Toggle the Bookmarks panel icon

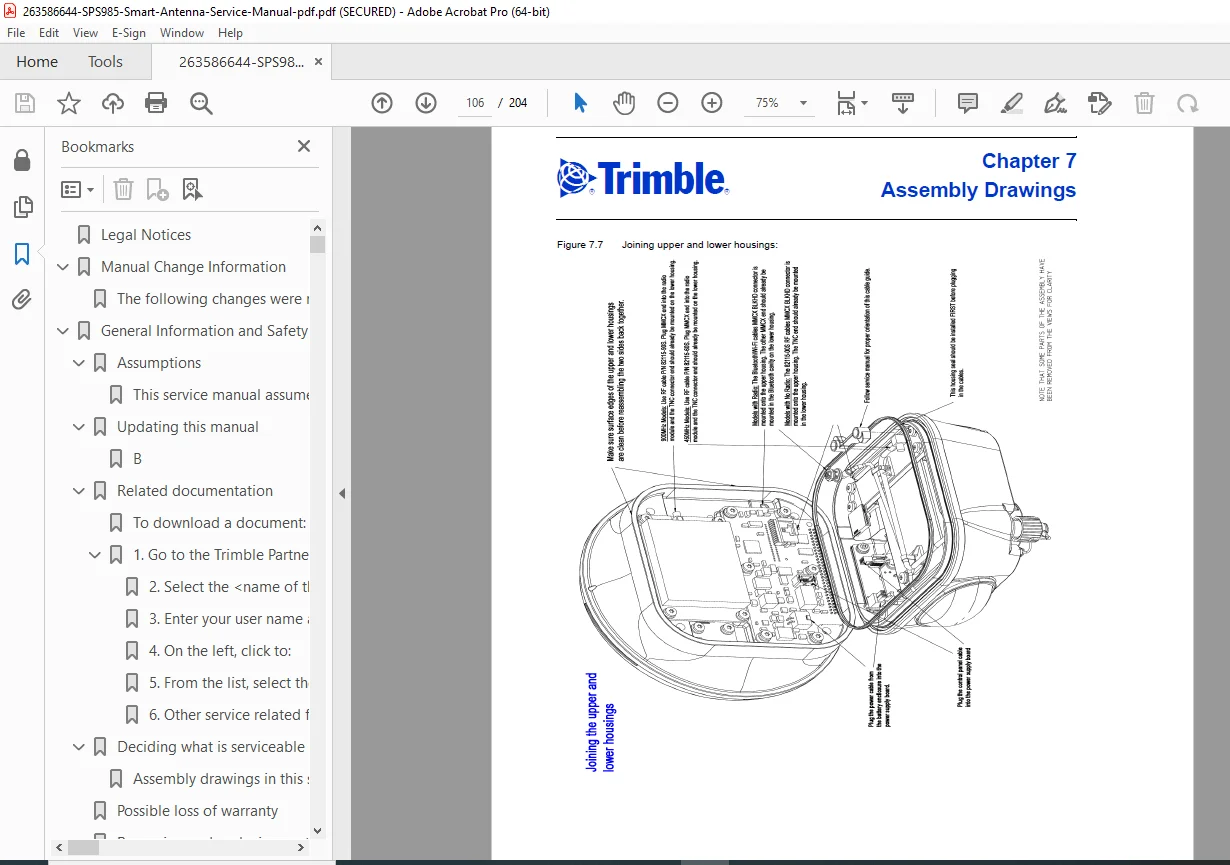pos(22,254)
